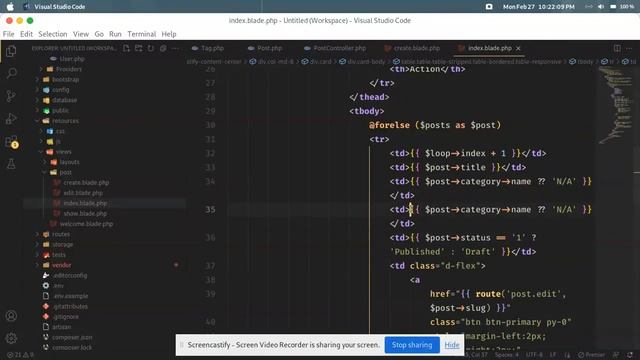Open the Explorer view in activity bar
Image resolution: width=640 pixels, height=360 pixels.
11,51
